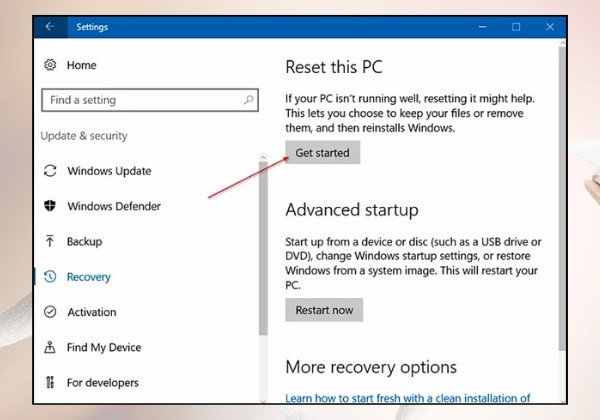
Task: Select Backup in the sidebar
Action: pos(85,241)
